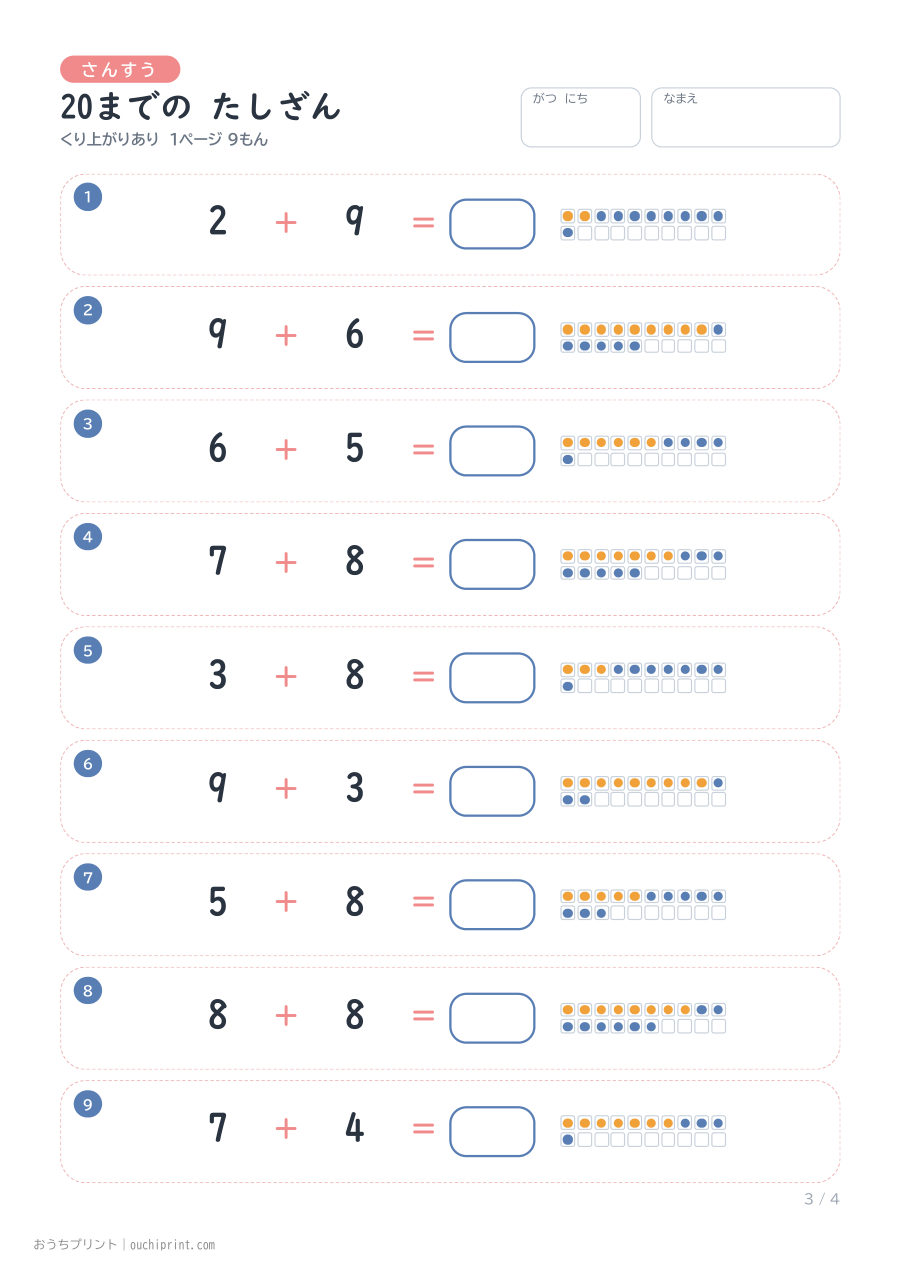Click the numbered circle badge 6

pyautogui.click(x=88, y=764)
